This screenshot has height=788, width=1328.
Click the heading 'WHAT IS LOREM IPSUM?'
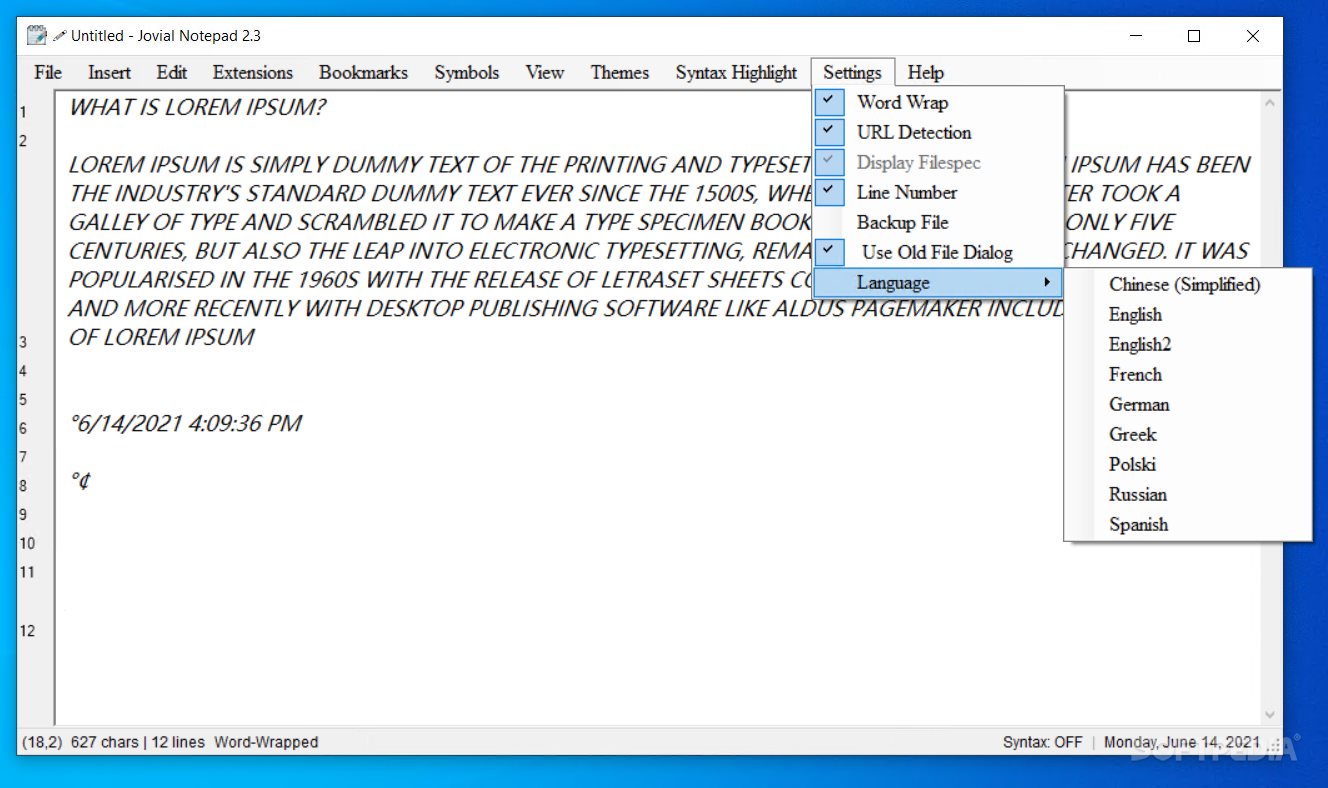click(x=197, y=107)
